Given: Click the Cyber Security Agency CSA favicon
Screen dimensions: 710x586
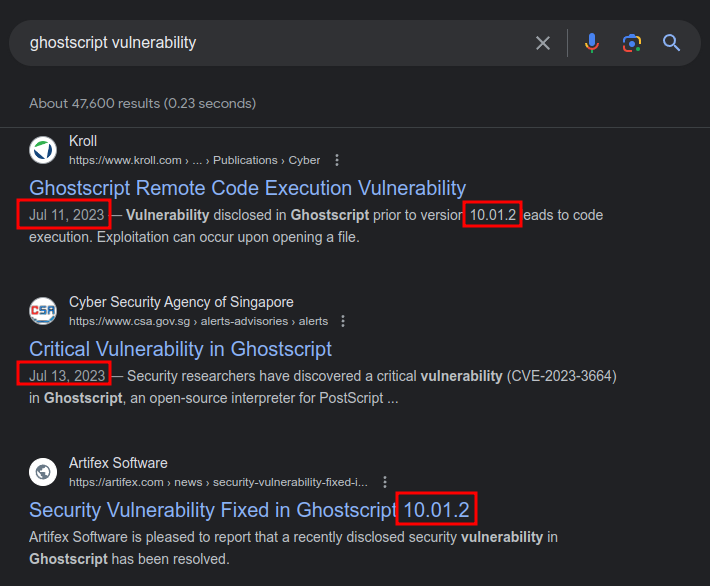Looking at the screenshot, I should point(43,311).
